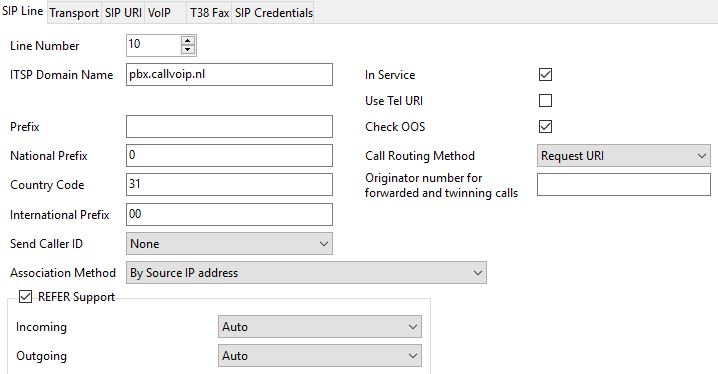Click the Call Routing Method label
The image size is (718, 374).
420,156
